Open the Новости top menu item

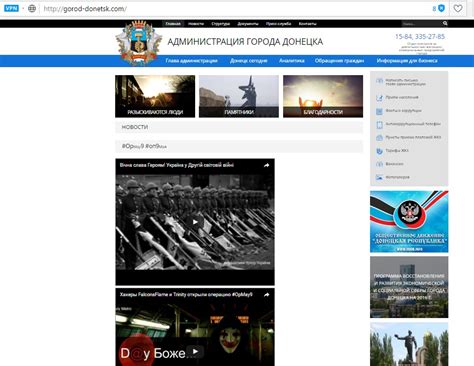(x=196, y=24)
